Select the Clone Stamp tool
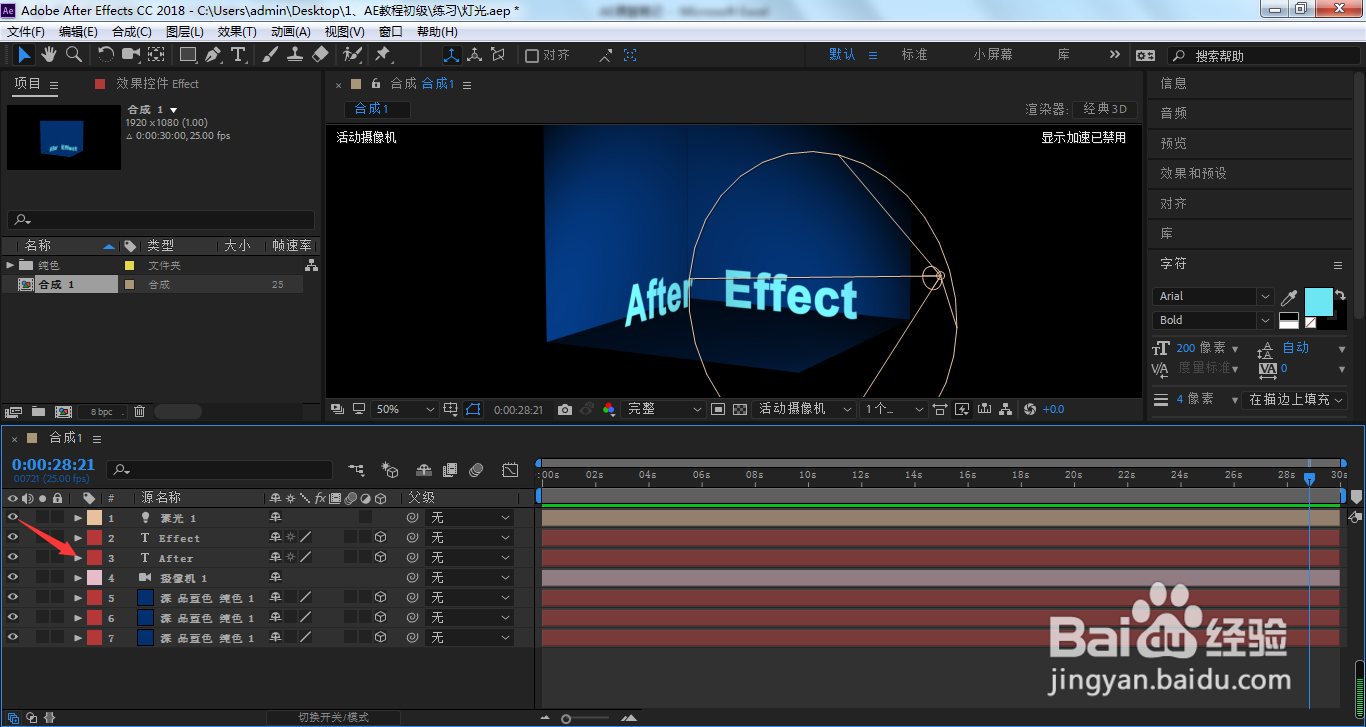 (x=295, y=55)
